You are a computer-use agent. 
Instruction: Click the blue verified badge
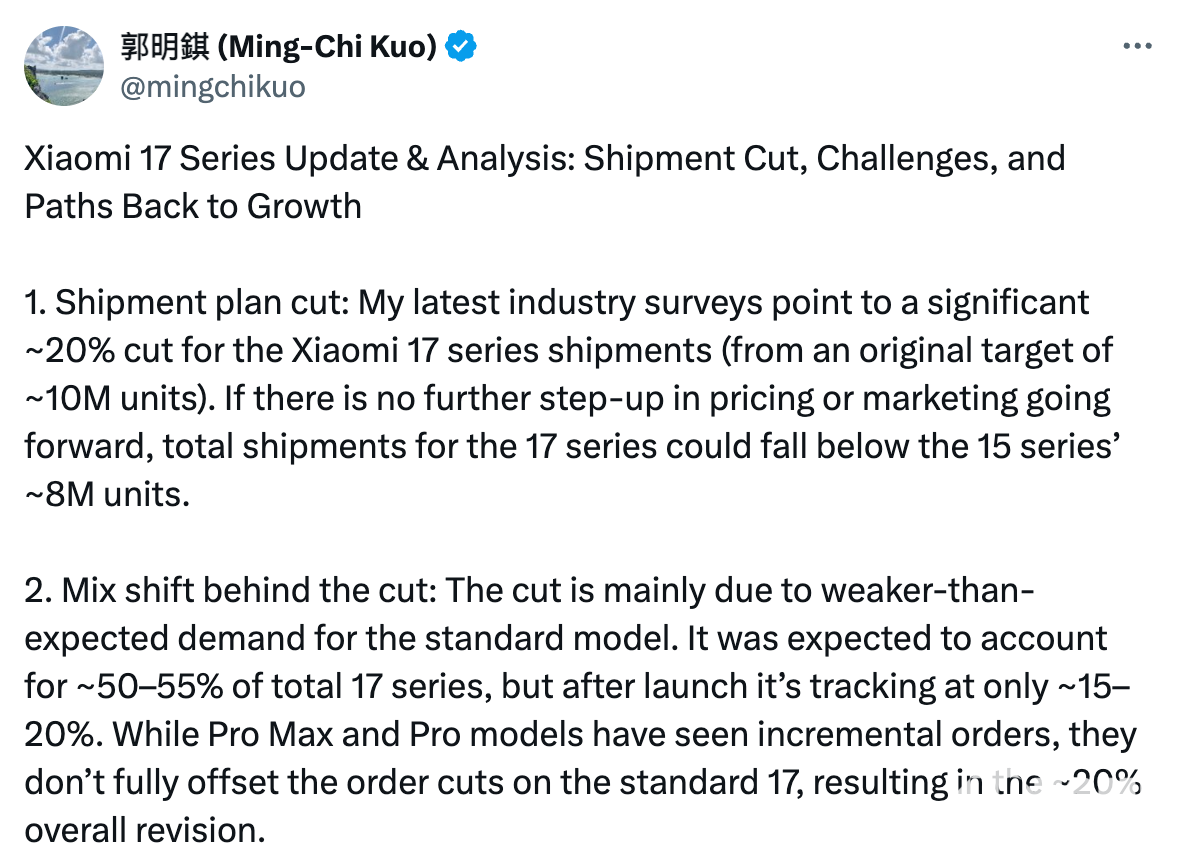point(461,46)
